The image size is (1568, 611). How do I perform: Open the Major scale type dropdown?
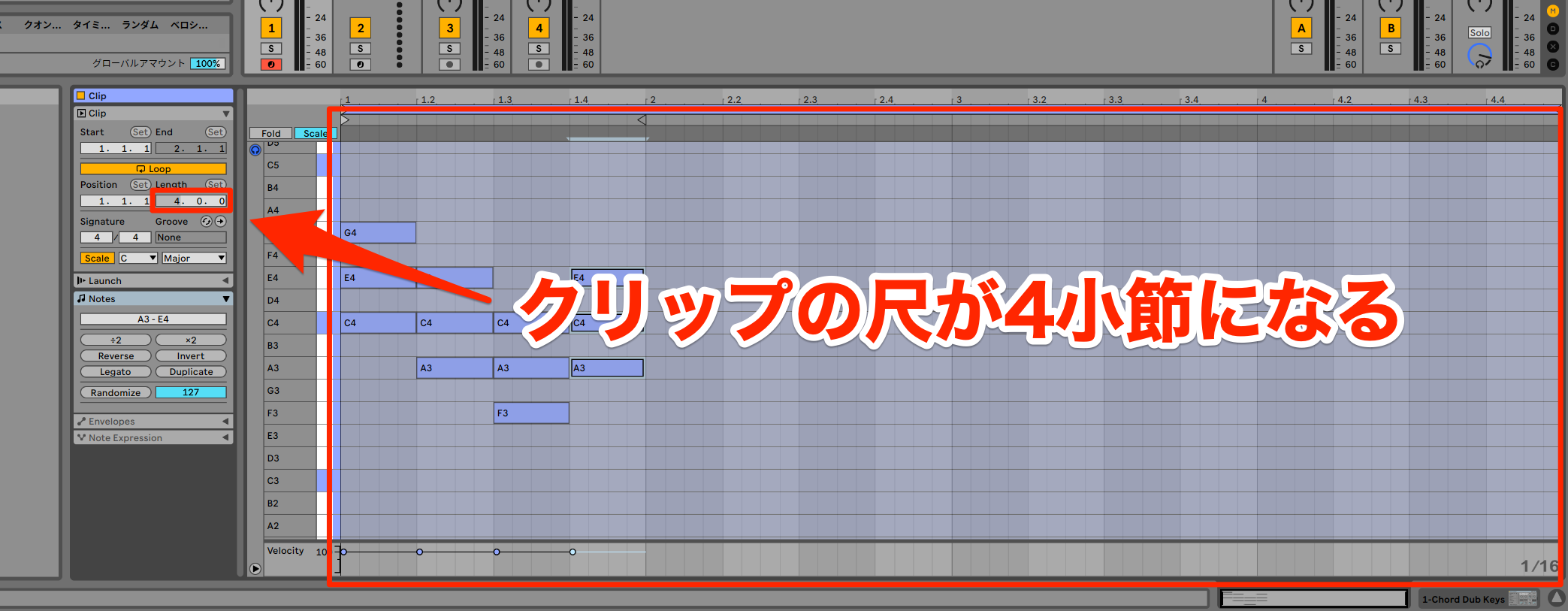194,258
